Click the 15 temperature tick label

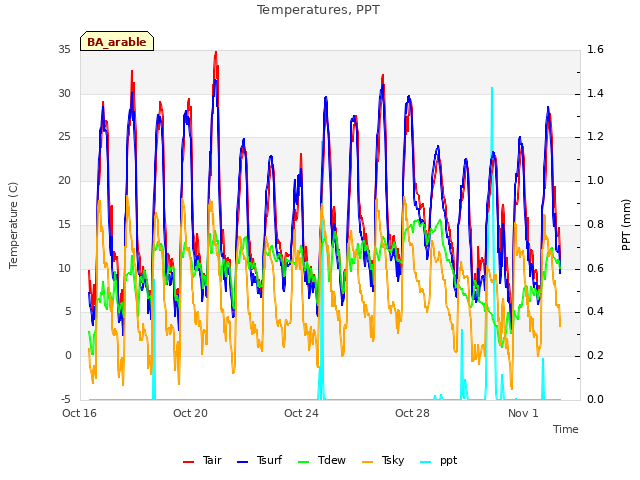(x=64, y=224)
